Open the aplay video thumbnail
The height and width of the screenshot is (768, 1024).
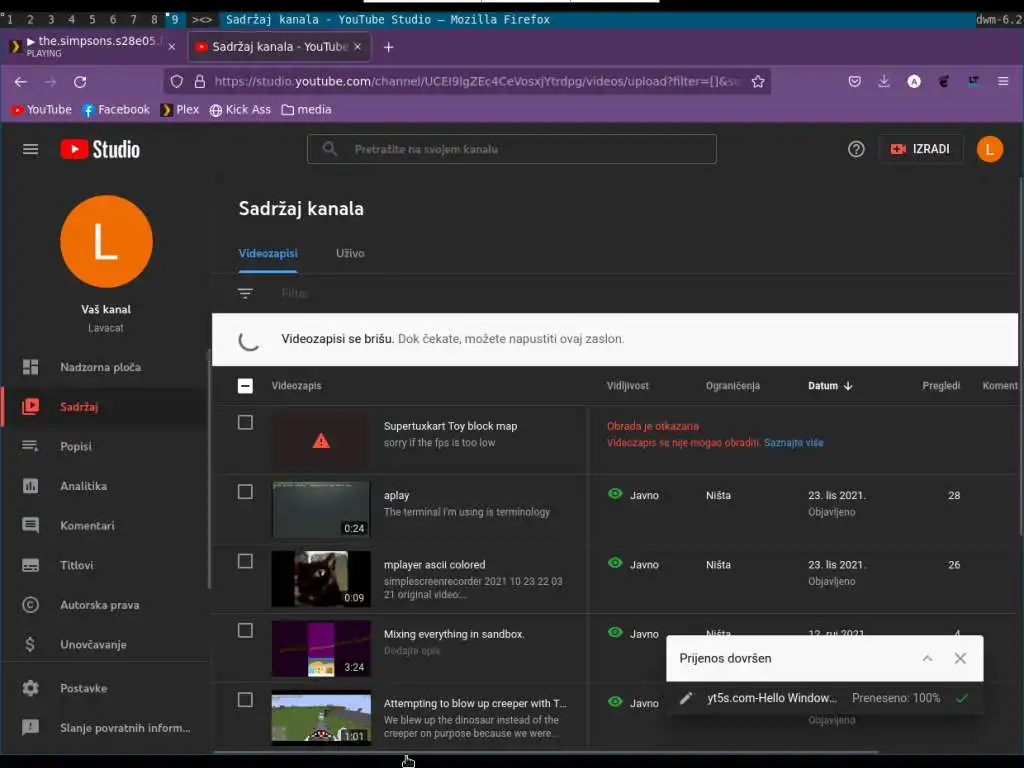321,509
